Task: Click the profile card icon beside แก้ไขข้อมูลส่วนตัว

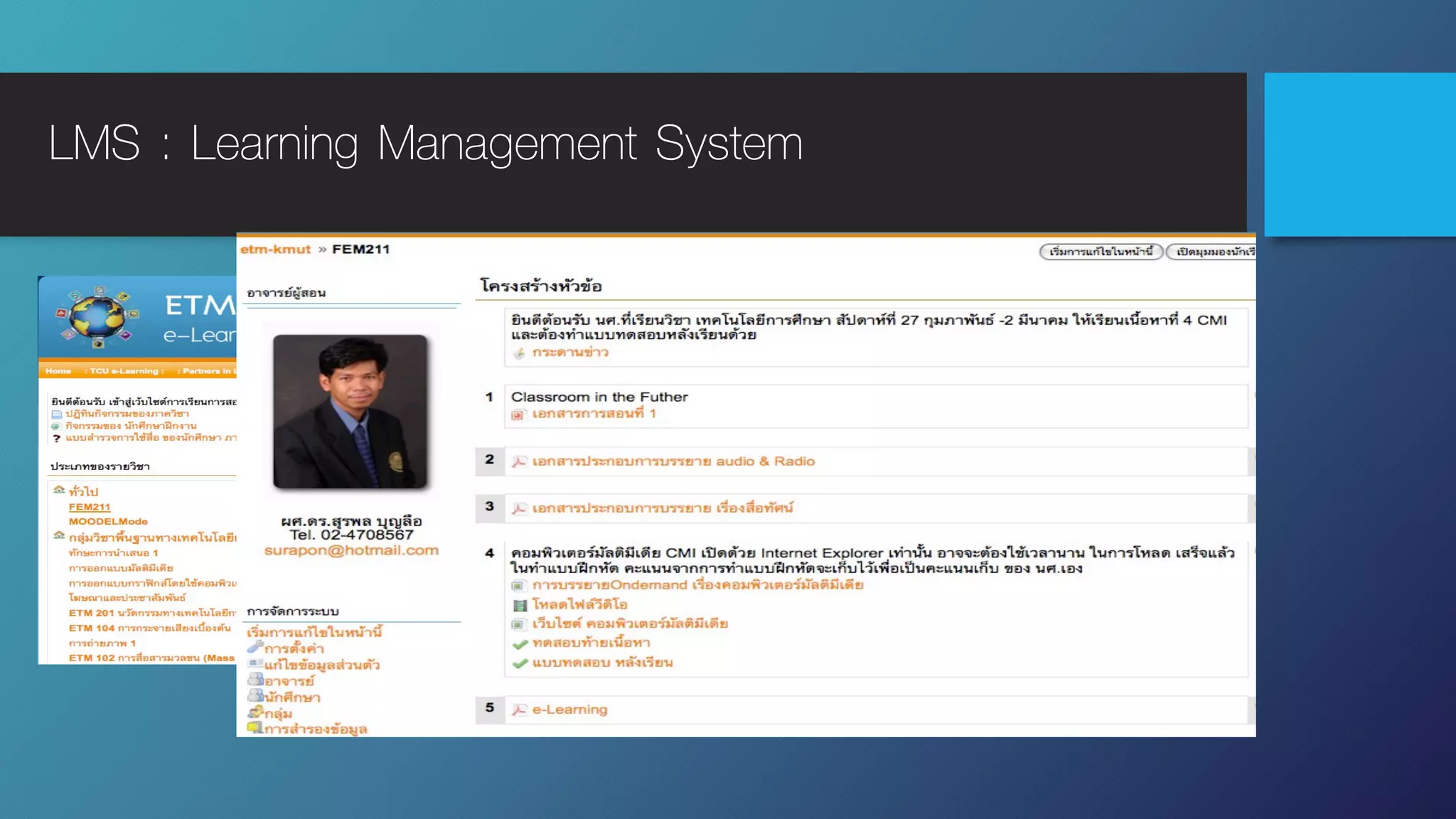Action: (x=255, y=663)
